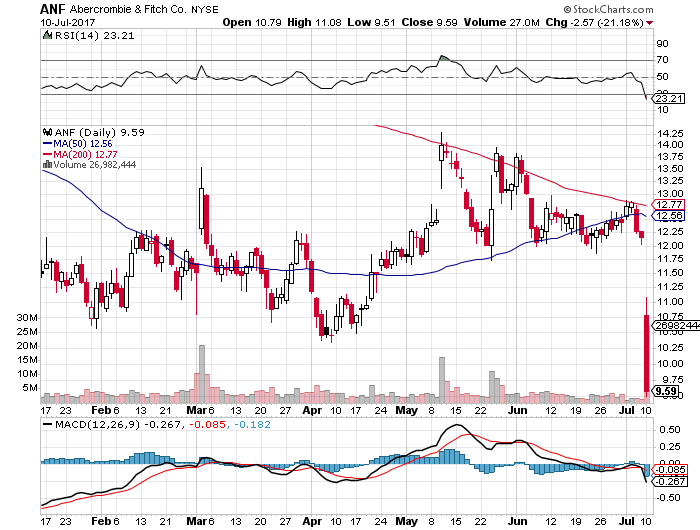Click the boxed 26982444 volume axis label

coord(676,326)
